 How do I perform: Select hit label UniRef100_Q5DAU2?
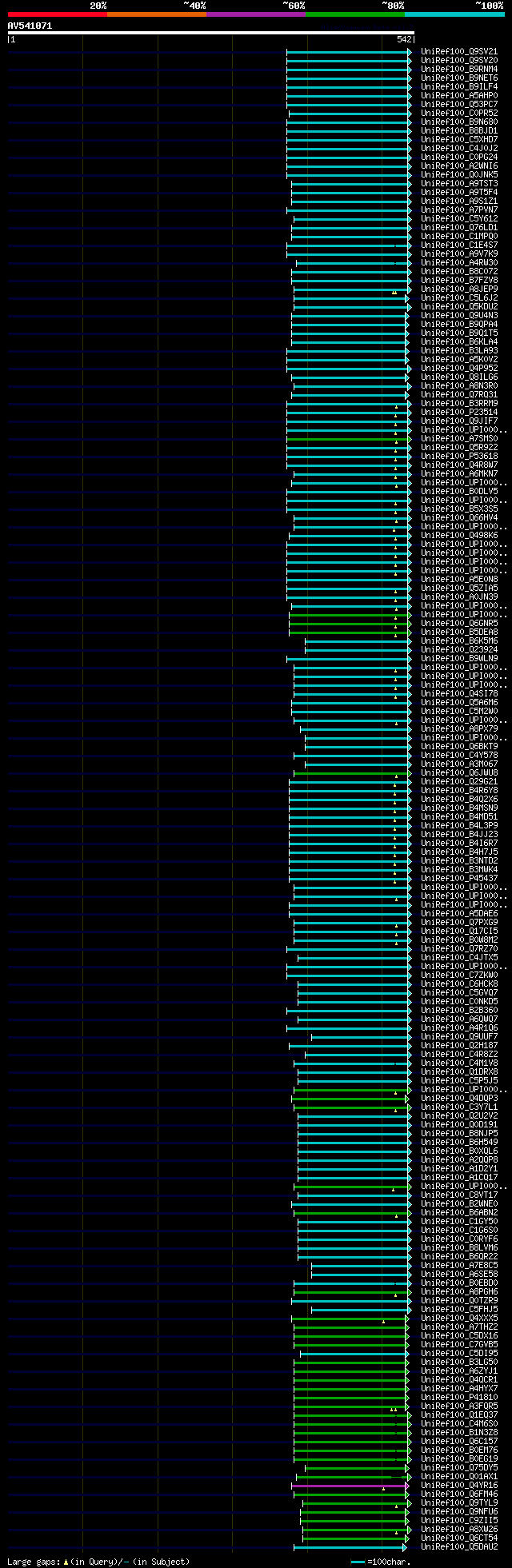459,1546
